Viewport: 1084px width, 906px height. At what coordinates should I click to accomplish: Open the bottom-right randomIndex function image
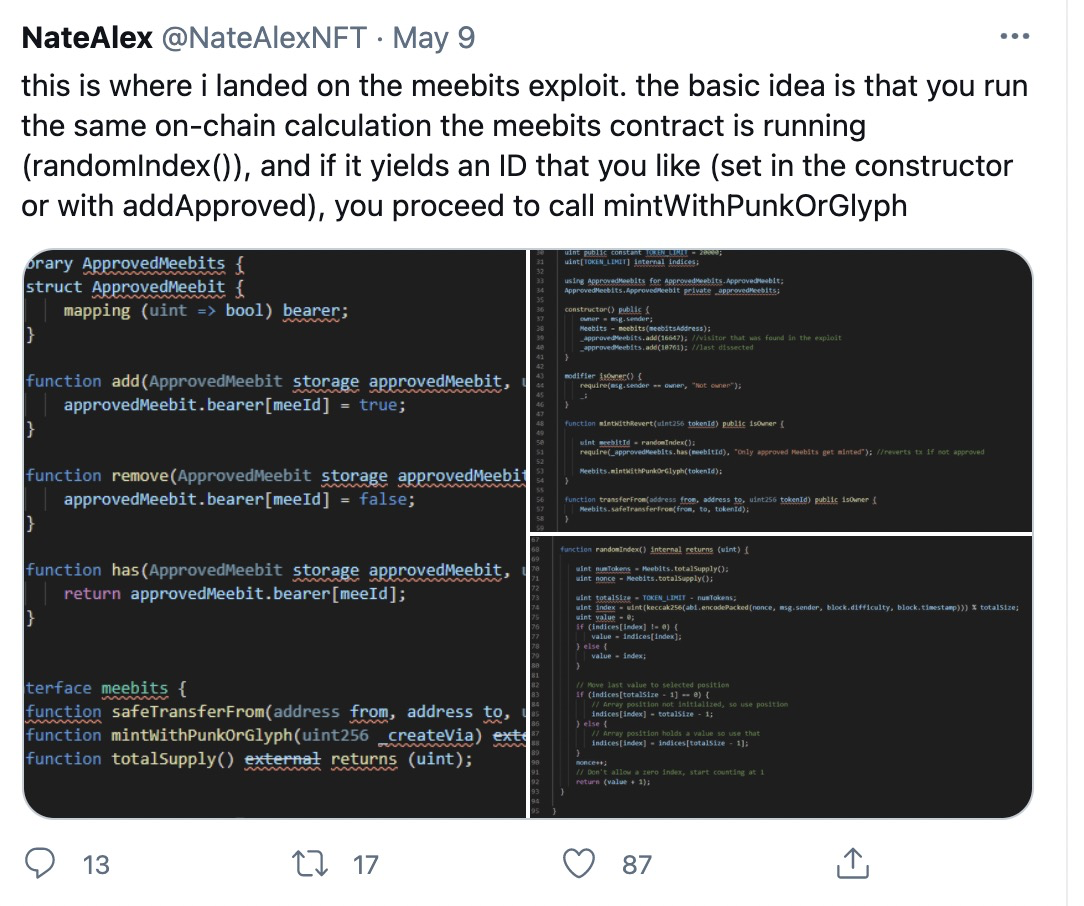coord(781,676)
